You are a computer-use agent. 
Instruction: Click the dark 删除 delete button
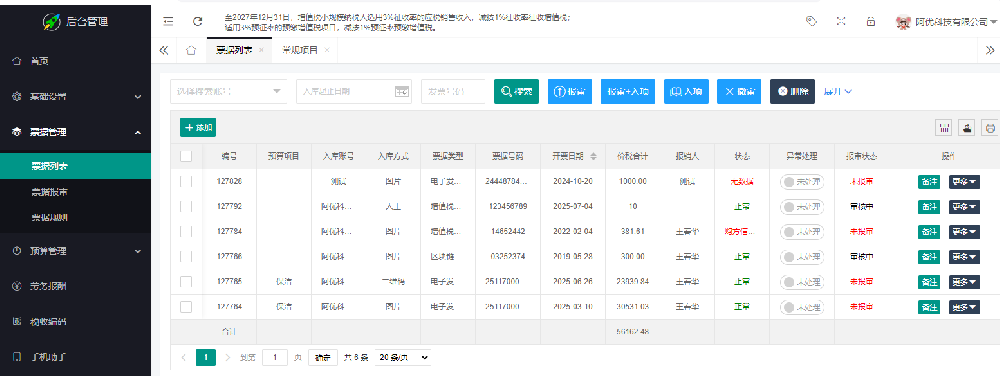(x=792, y=92)
